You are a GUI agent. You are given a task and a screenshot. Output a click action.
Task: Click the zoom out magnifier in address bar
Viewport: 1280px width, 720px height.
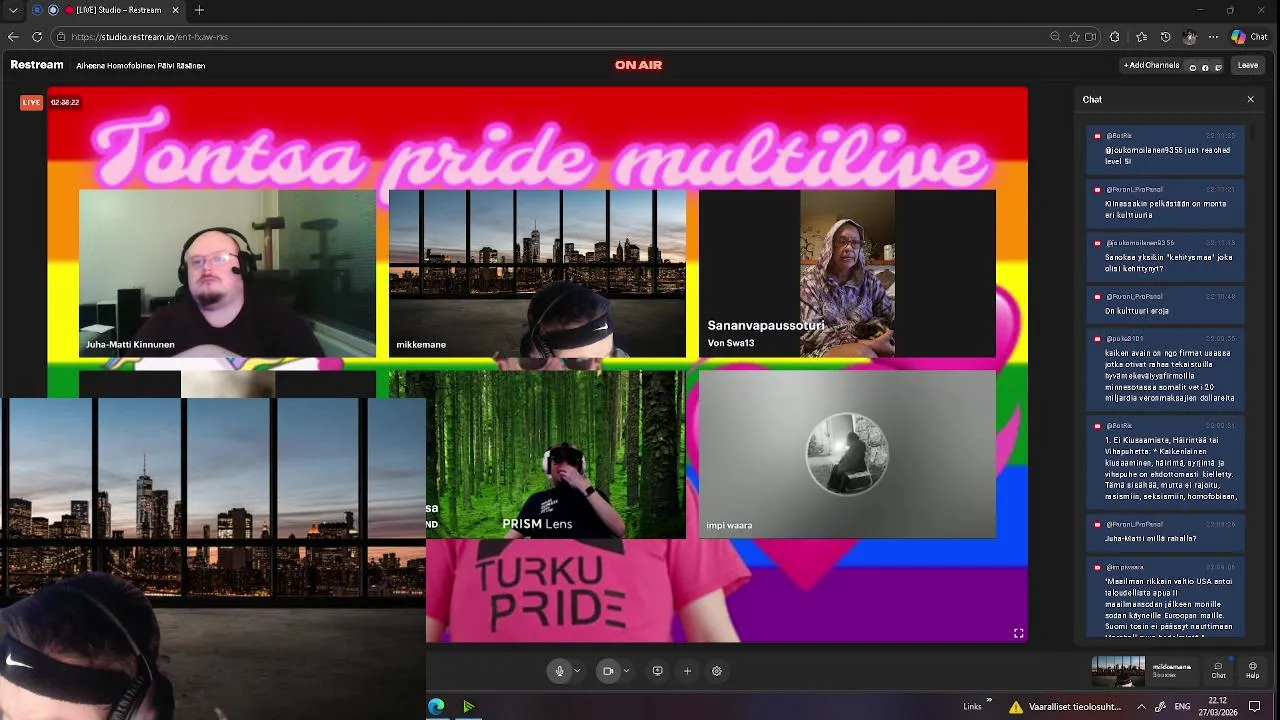click(x=1055, y=37)
